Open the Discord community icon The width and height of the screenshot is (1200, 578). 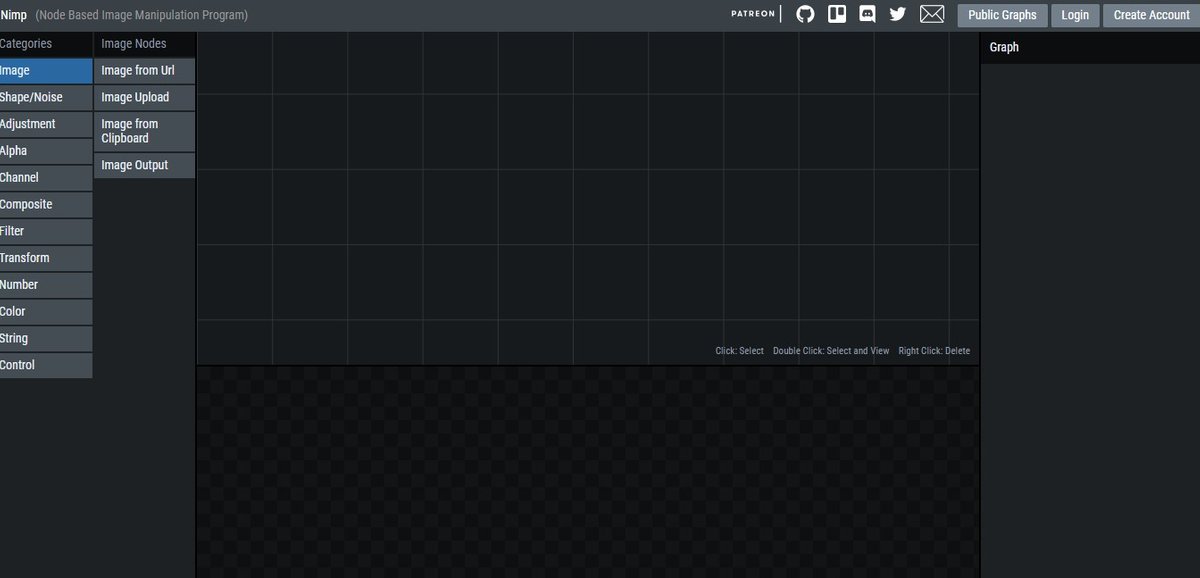click(x=867, y=14)
